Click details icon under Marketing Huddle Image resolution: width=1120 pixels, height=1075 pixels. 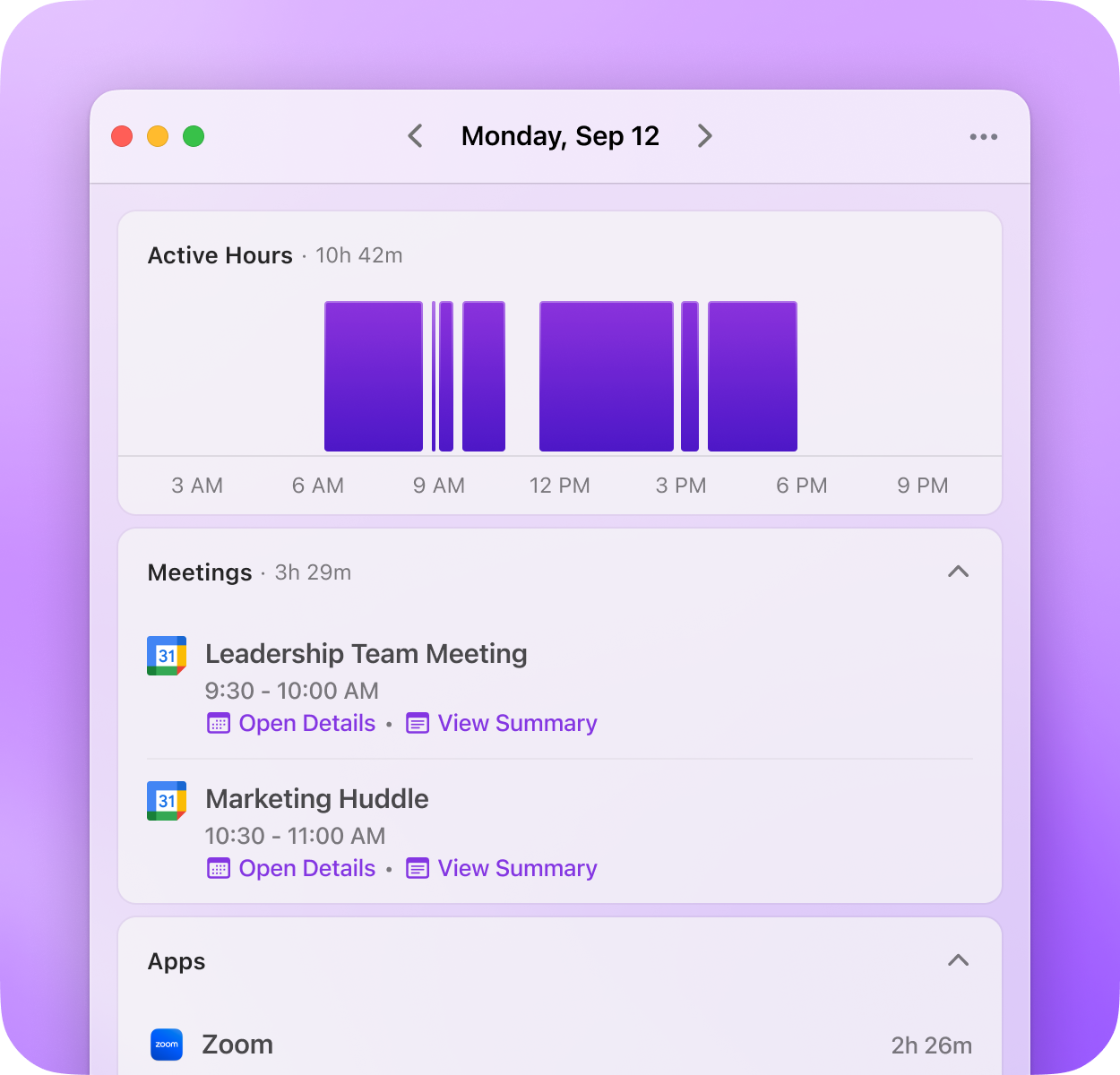219,869
